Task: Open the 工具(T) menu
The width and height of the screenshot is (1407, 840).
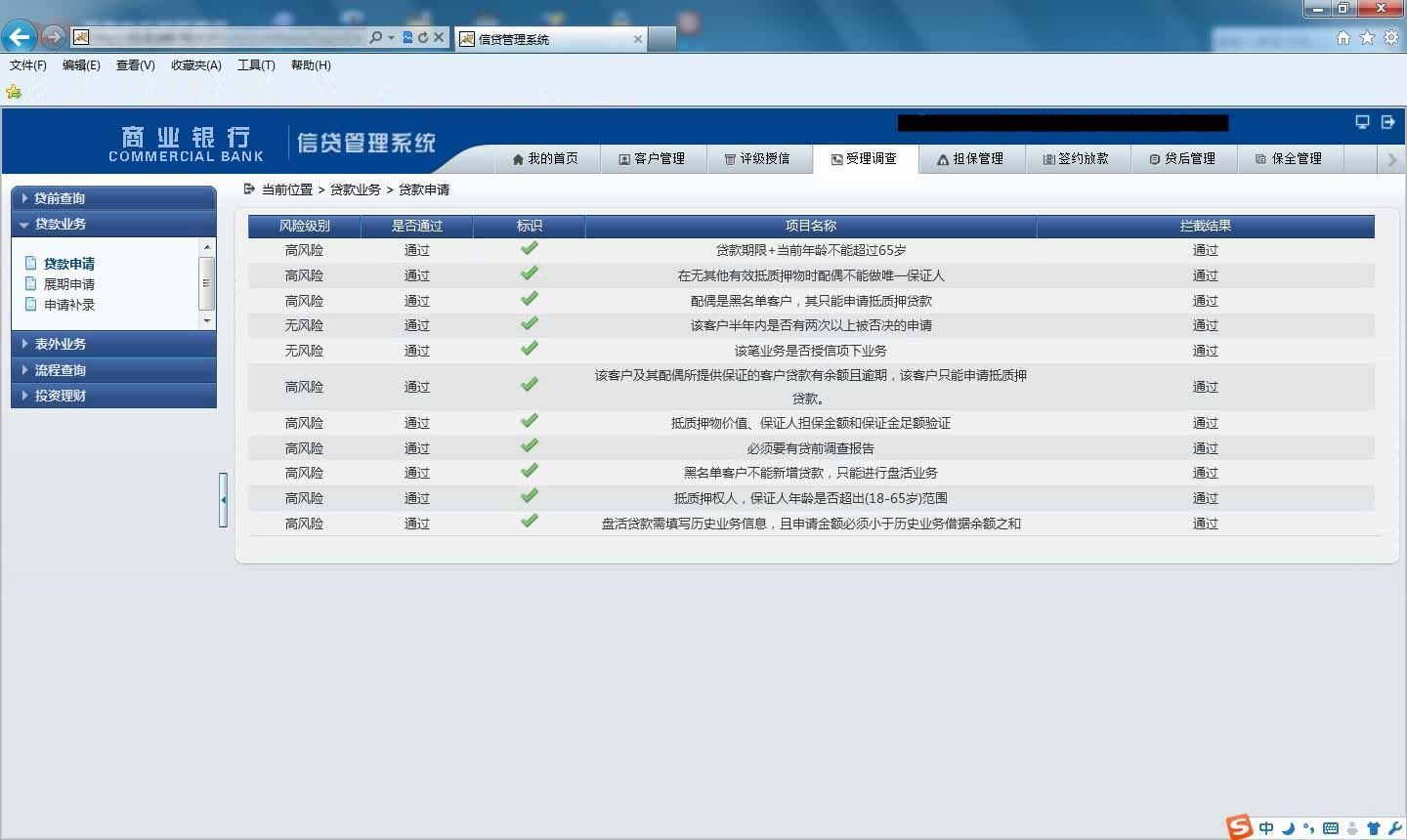Action: (256, 65)
